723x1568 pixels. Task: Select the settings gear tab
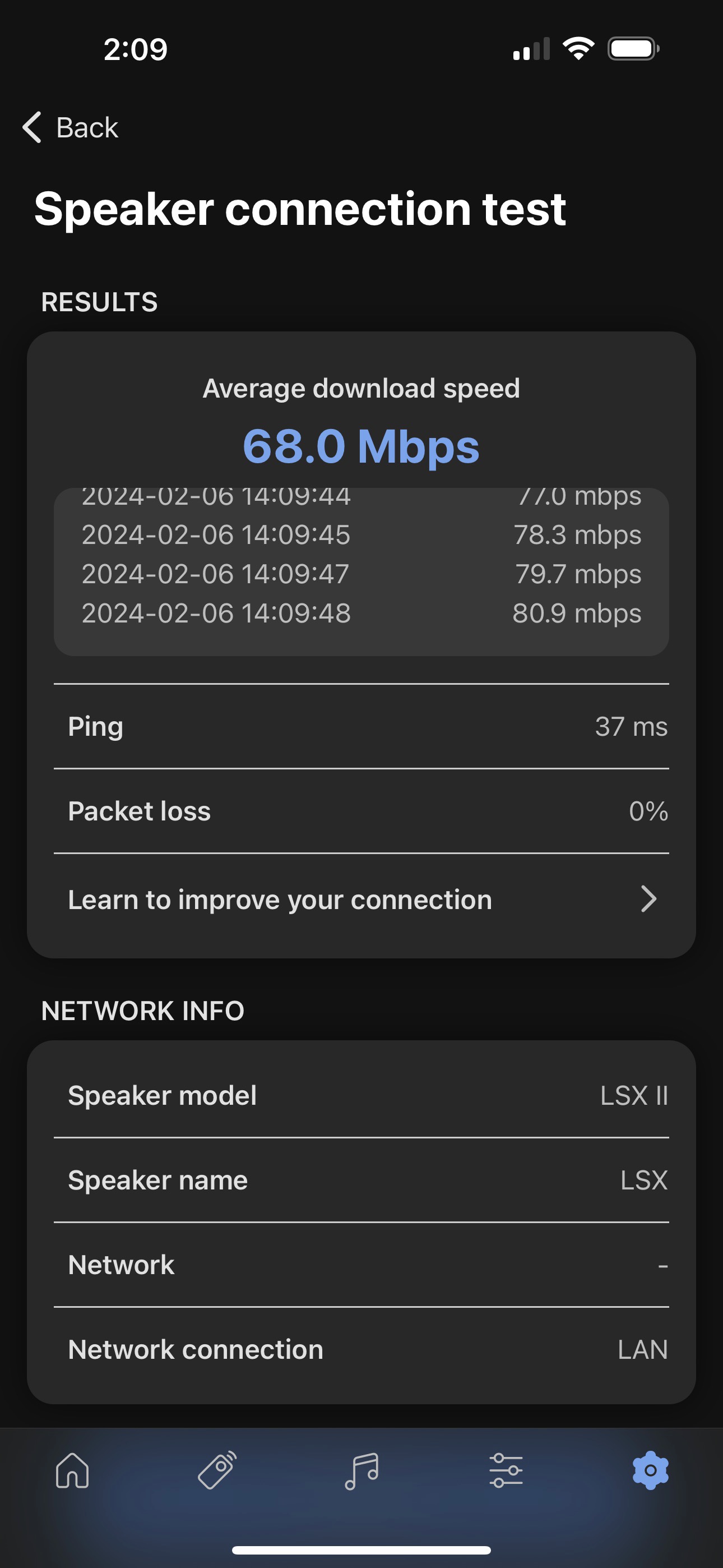click(x=650, y=1470)
